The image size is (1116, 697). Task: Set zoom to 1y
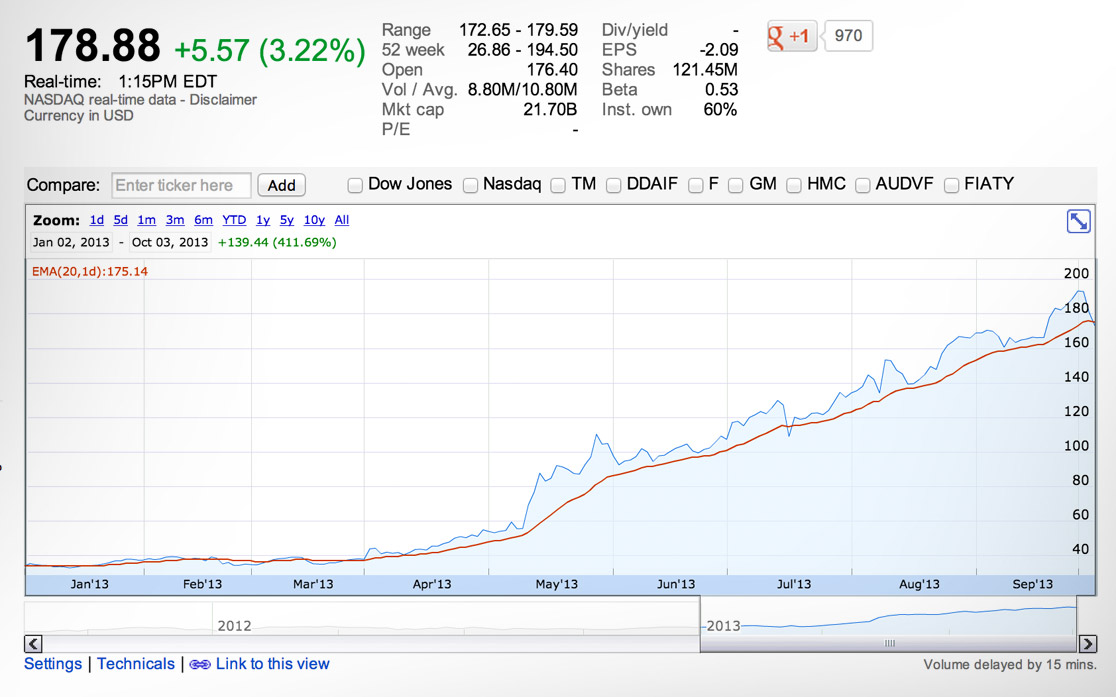click(x=263, y=220)
